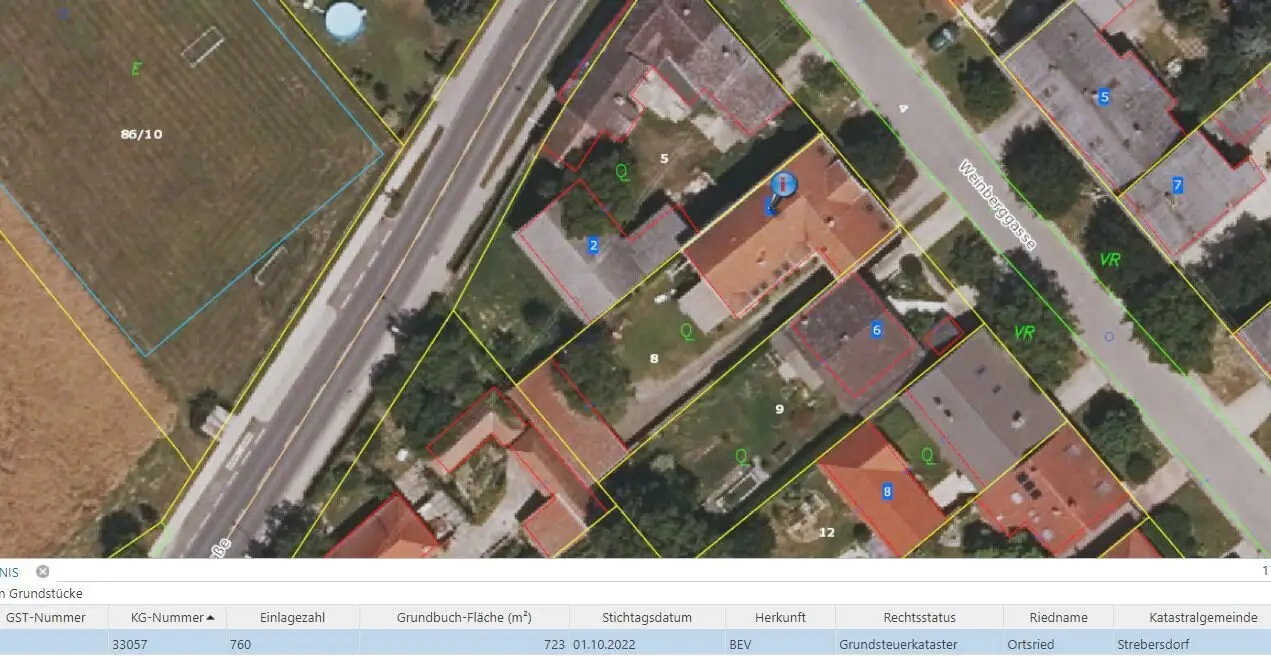Click the blue info marker on the map
Viewport: 1271px width, 656px height.
tap(784, 184)
